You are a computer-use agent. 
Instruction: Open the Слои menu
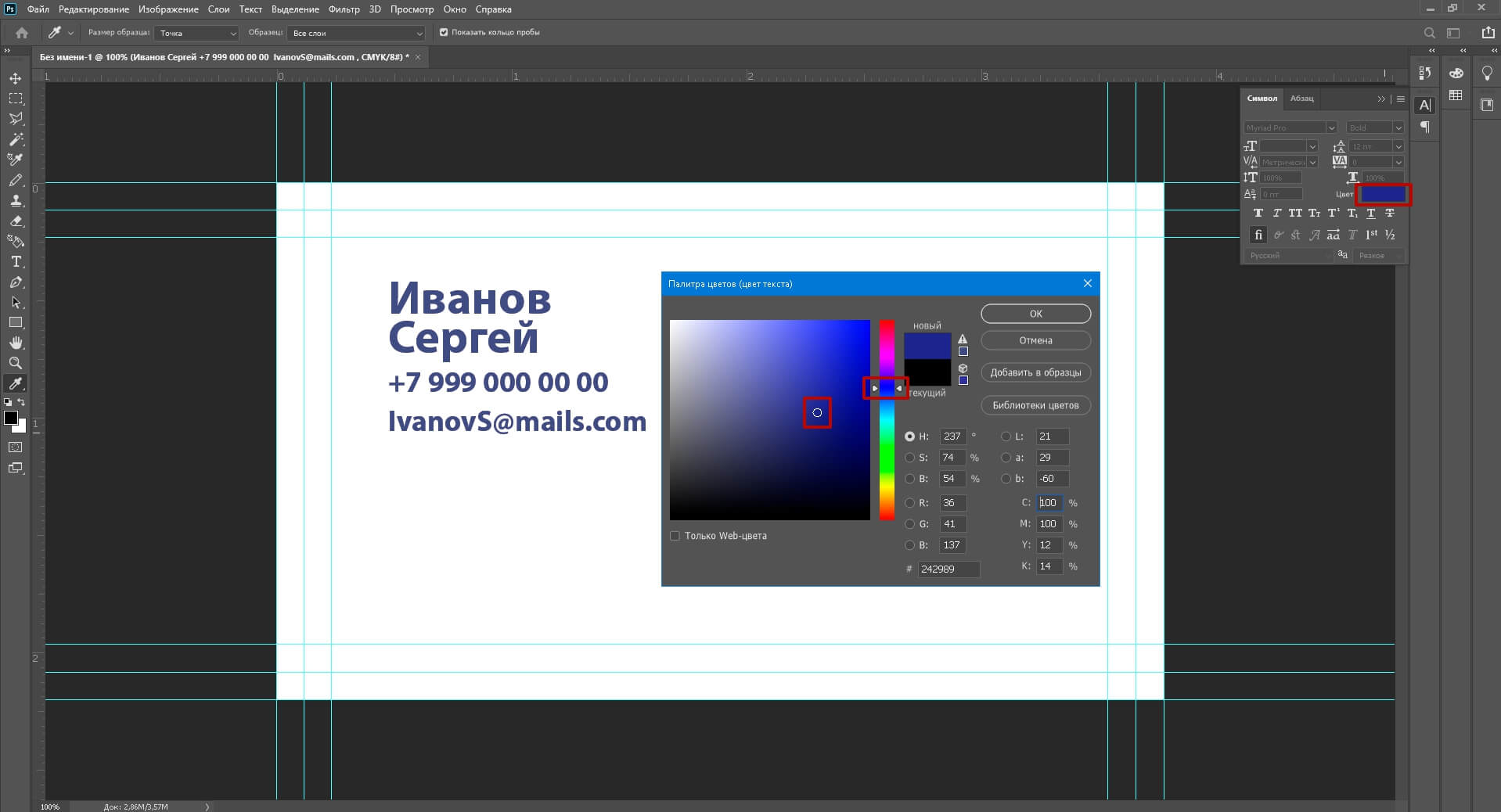[219, 9]
